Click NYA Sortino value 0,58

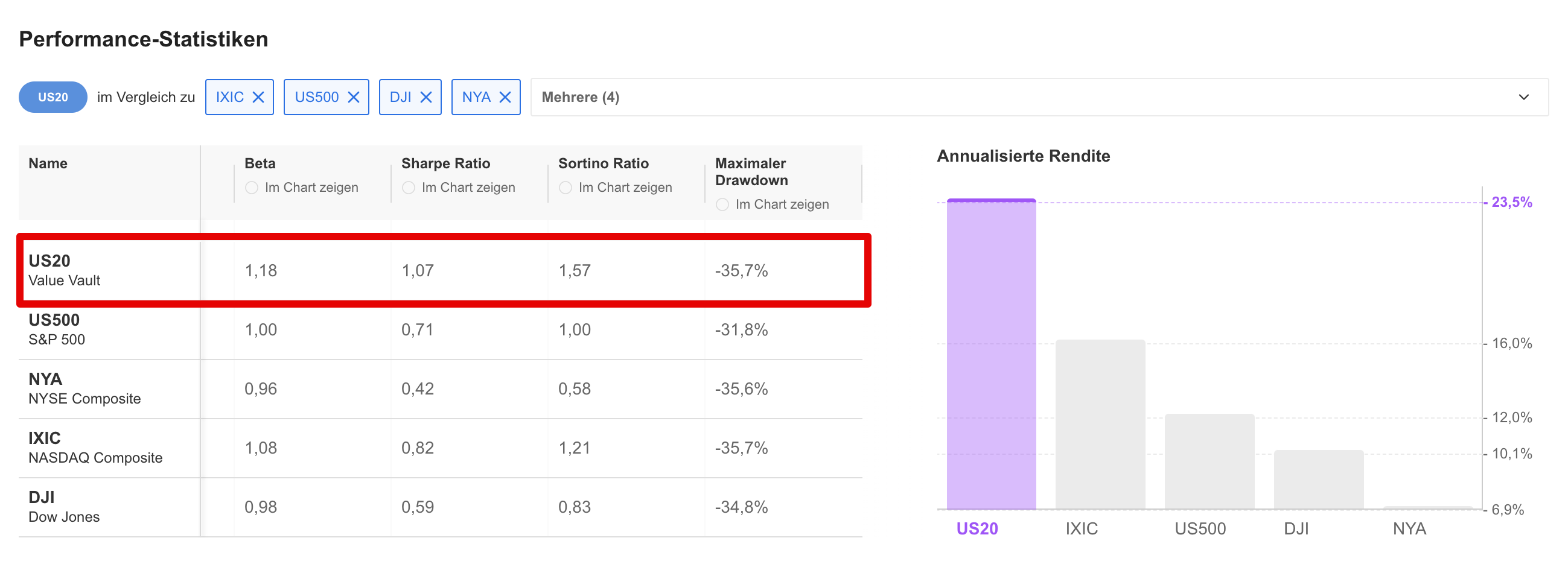575,388
